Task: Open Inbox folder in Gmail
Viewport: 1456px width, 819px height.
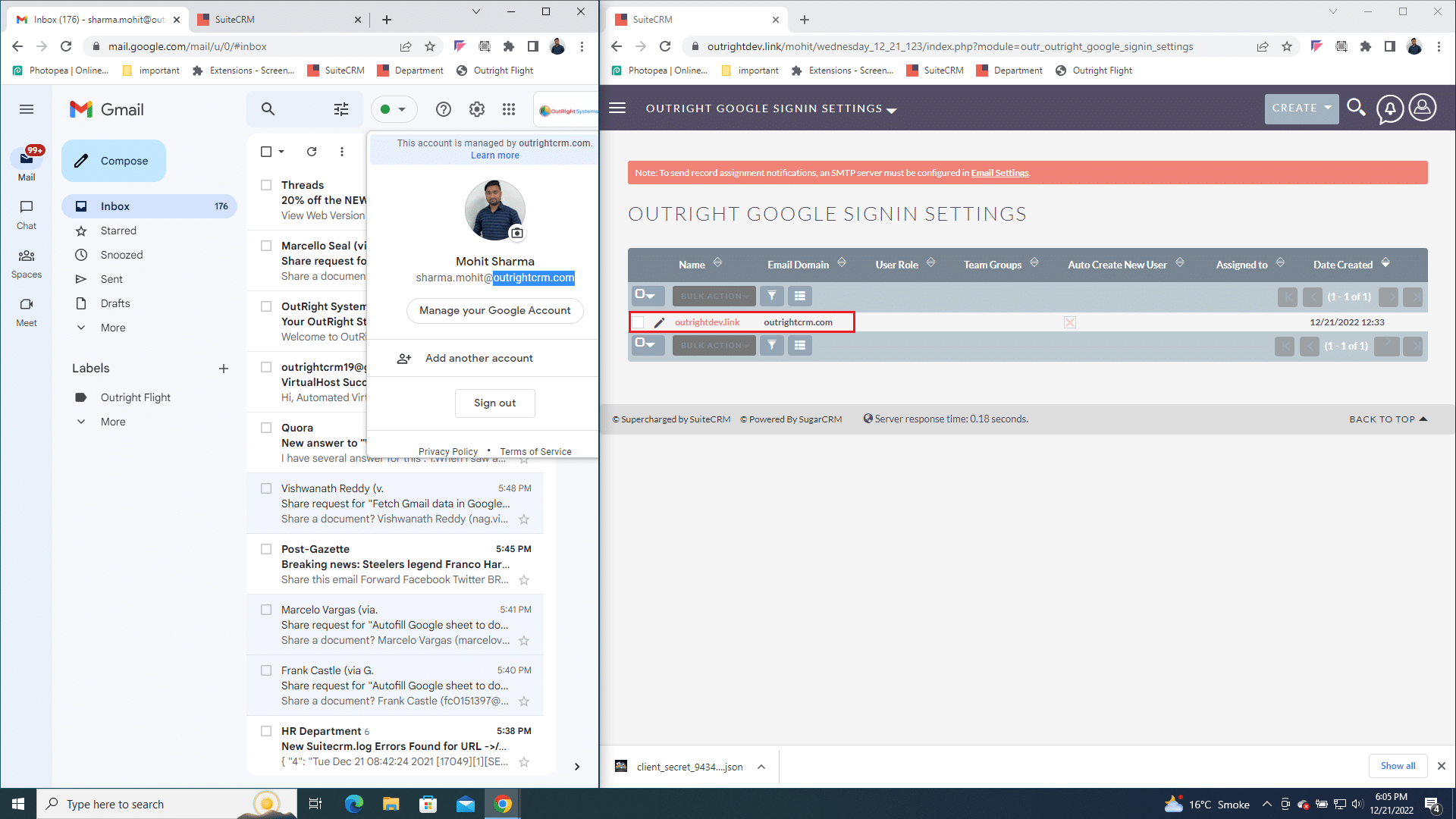Action: 149,206
